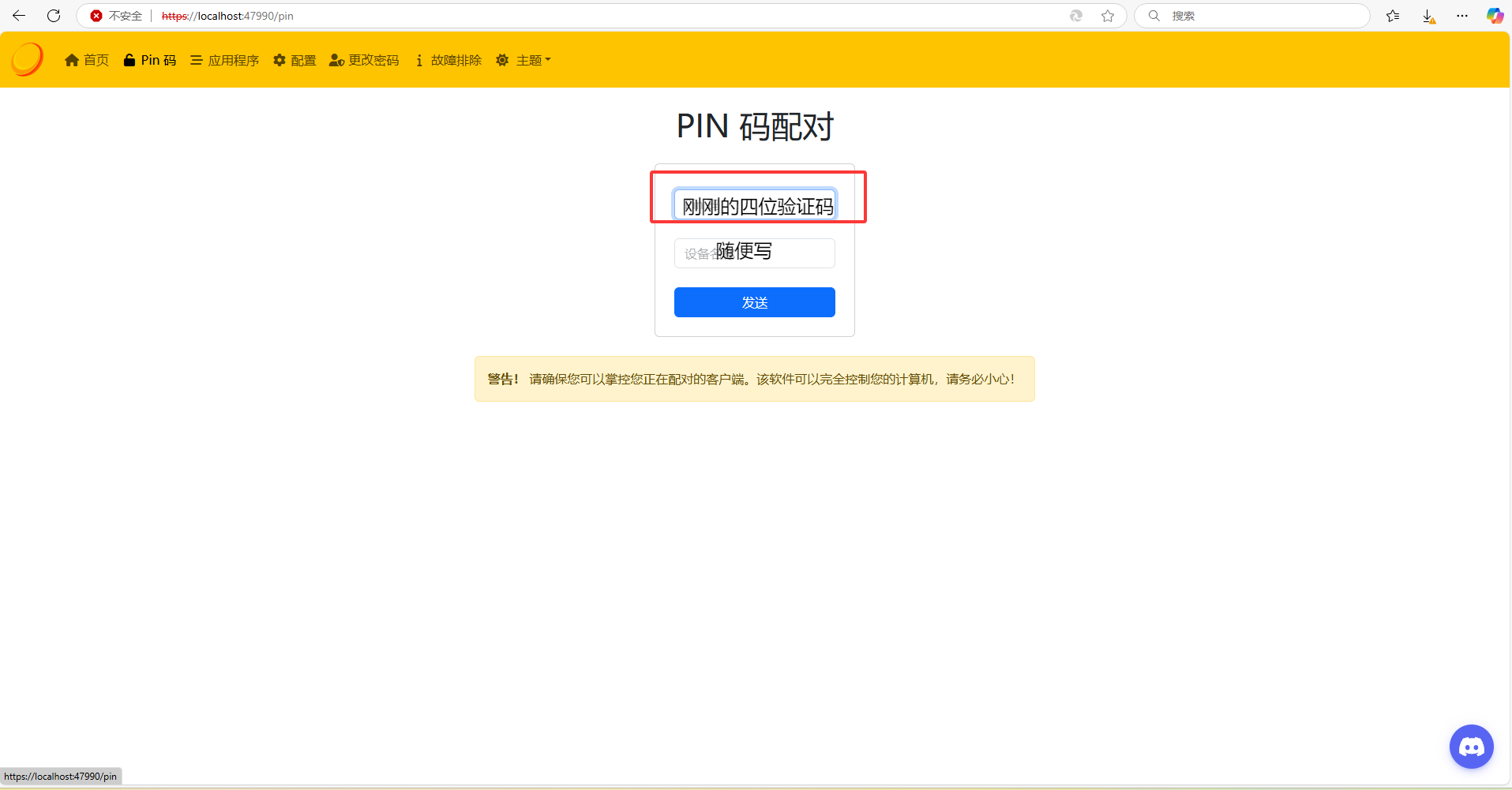The height and width of the screenshot is (790, 1512).
Task: Focus the PIN code input field
Action: (x=755, y=204)
